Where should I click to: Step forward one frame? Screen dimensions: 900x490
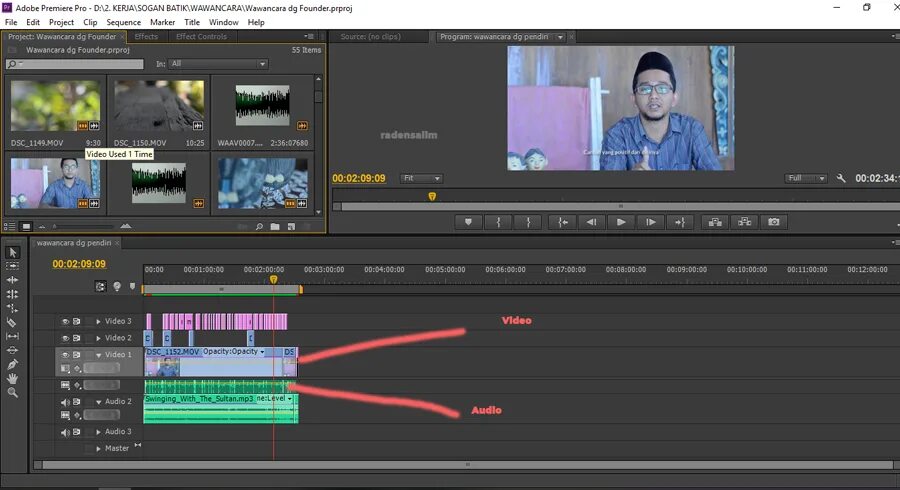(650, 222)
